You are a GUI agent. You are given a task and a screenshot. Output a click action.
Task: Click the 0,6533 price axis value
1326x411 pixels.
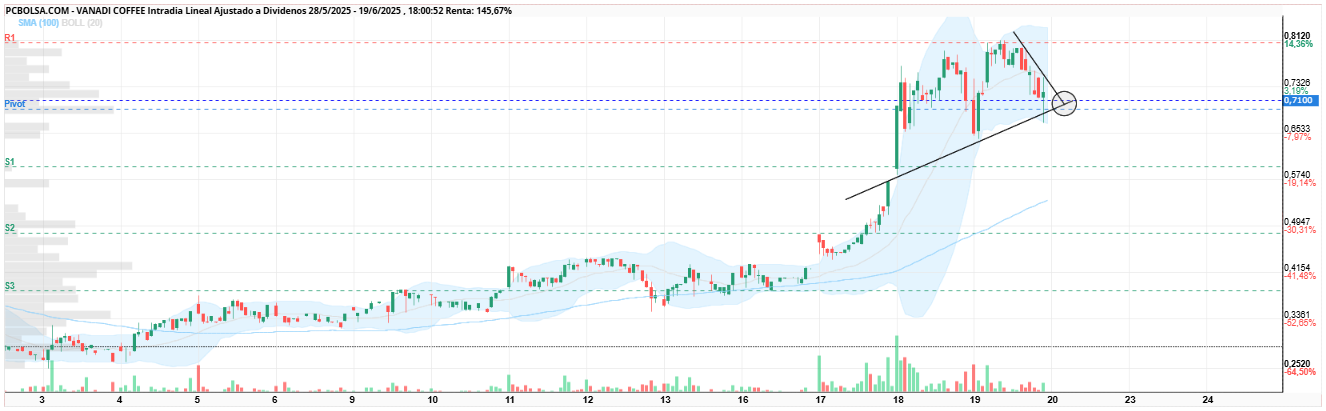1298,129
